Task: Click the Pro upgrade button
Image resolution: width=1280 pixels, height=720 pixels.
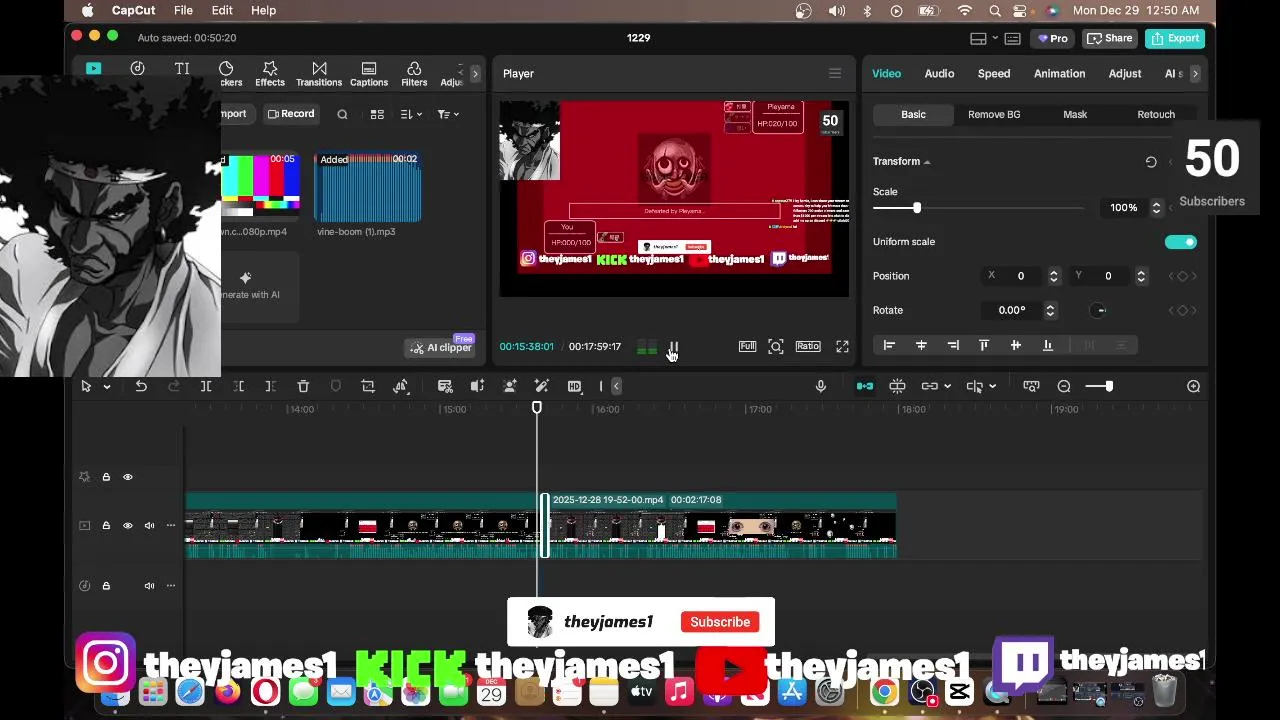Action: coord(1053,38)
